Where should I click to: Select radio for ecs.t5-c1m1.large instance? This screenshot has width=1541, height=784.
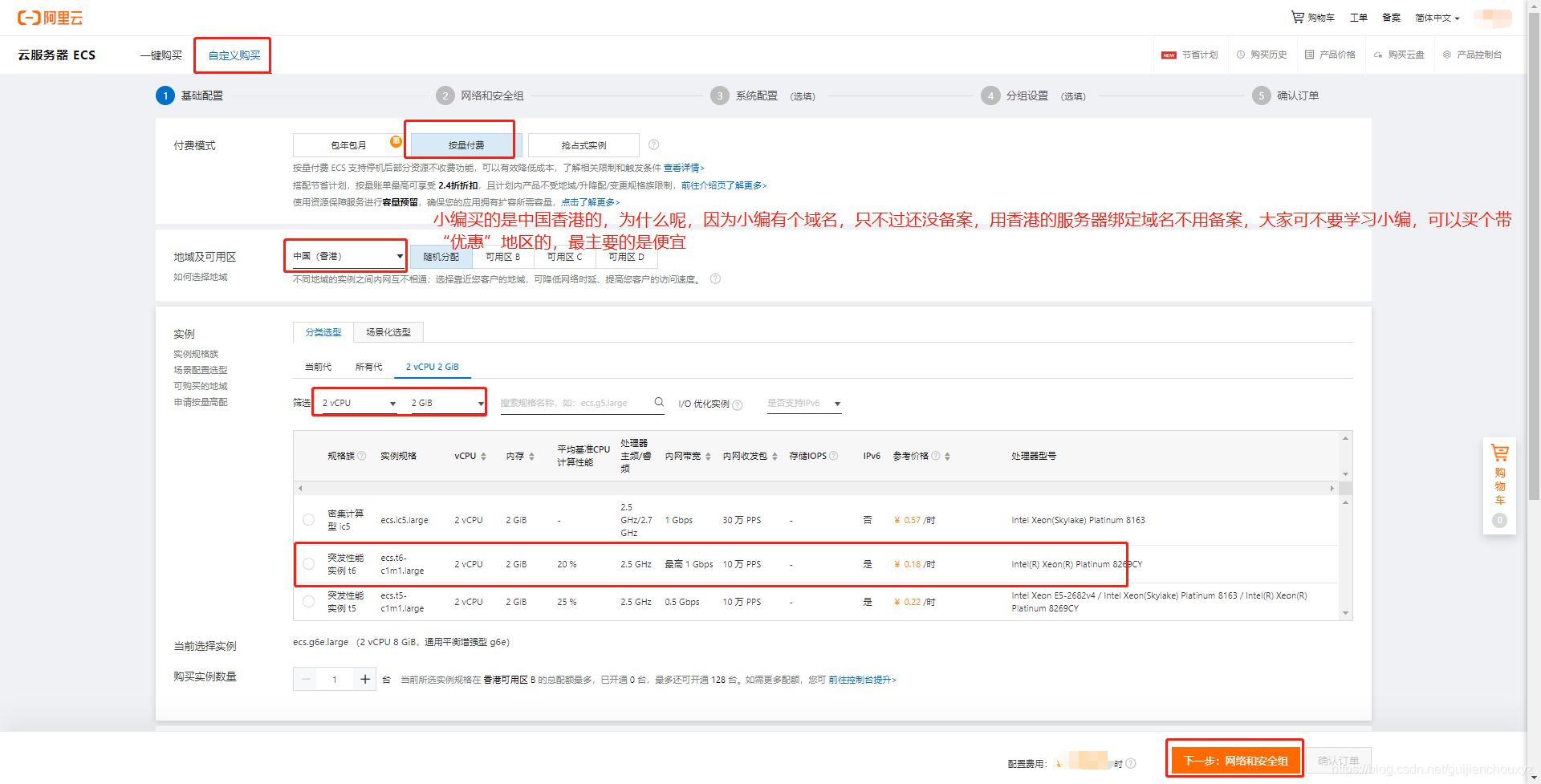(x=308, y=602)
